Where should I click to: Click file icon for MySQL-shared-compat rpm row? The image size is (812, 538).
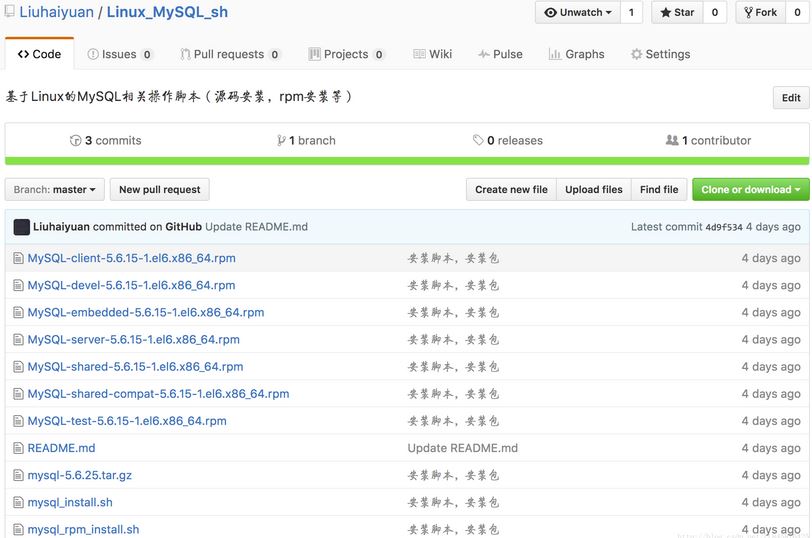(18, 394)
